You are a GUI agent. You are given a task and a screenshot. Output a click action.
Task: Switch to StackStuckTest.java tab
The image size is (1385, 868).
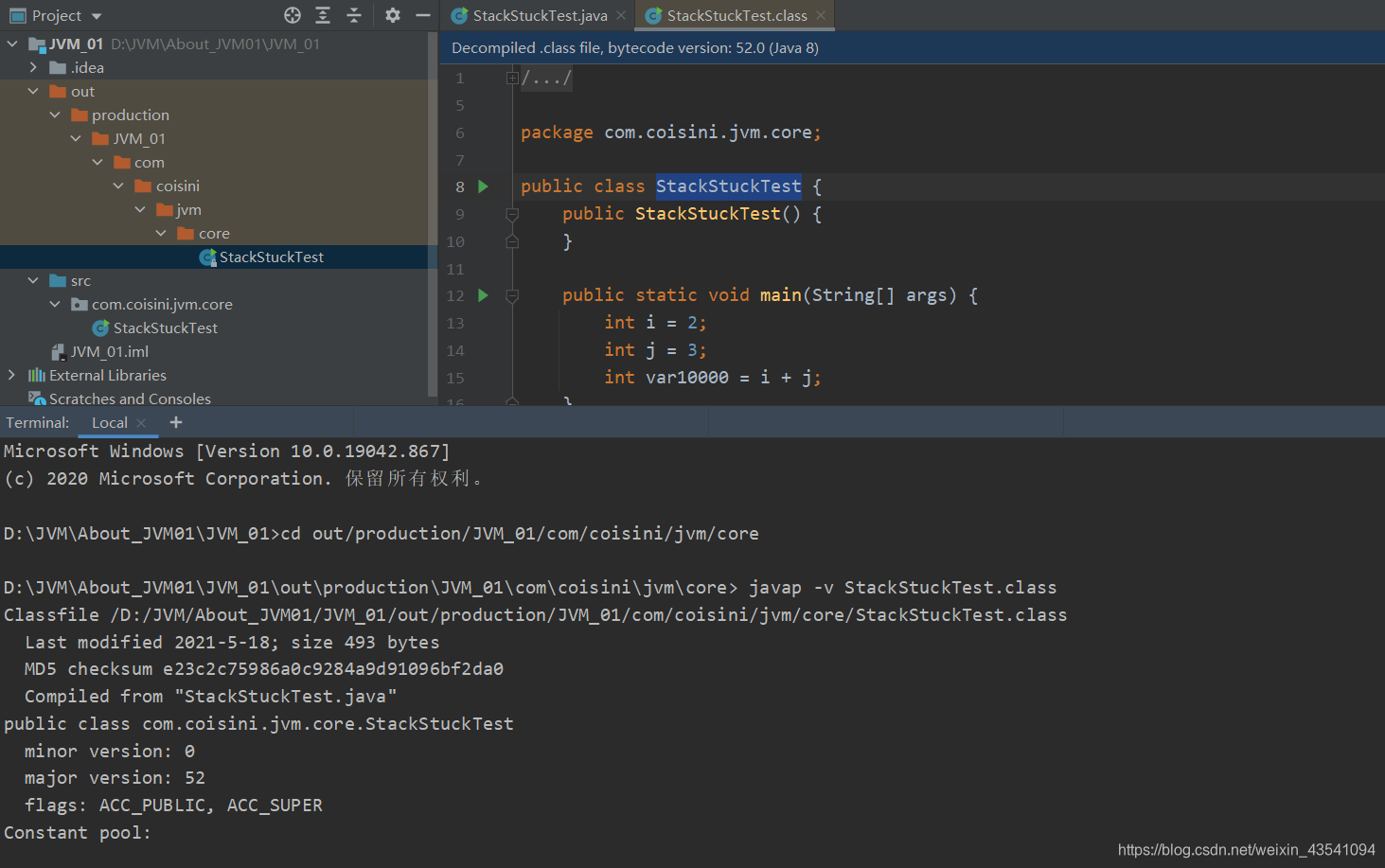tap(529, 15)
